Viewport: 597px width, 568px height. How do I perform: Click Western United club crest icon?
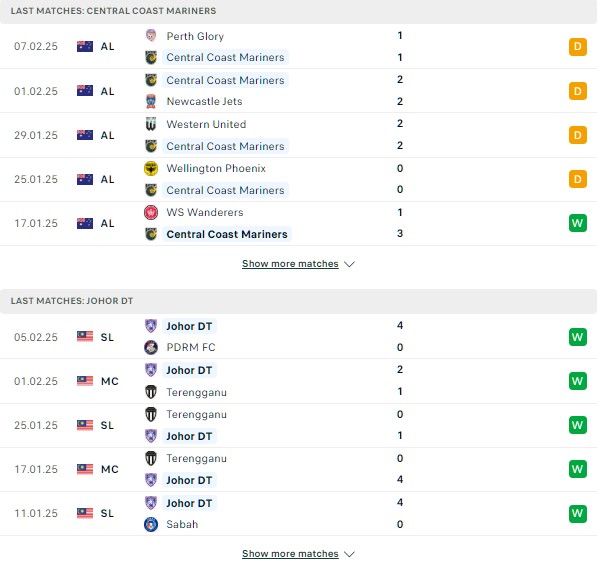pos(151,124)
